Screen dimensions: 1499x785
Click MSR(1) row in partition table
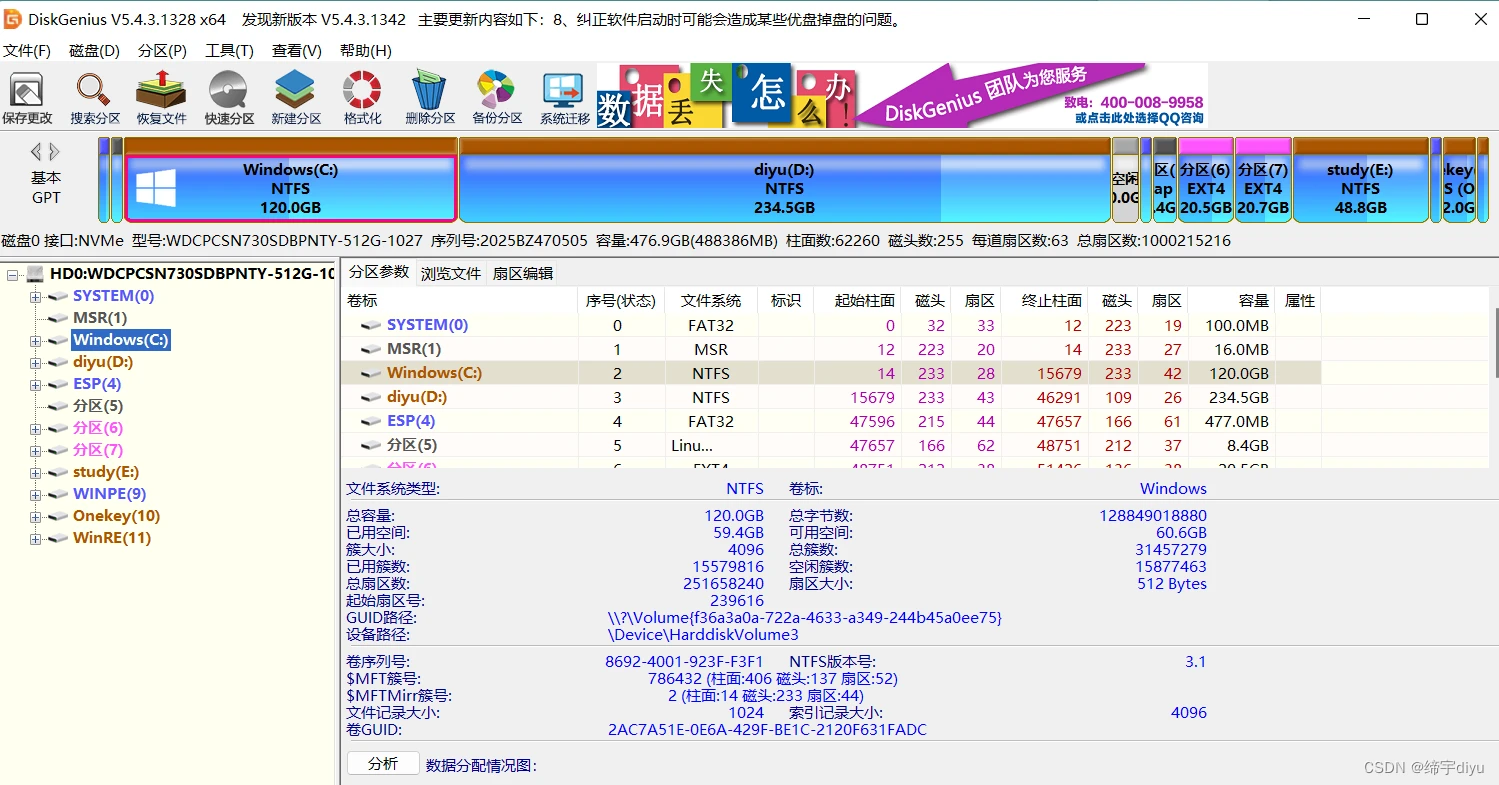(x=831, y=349)
